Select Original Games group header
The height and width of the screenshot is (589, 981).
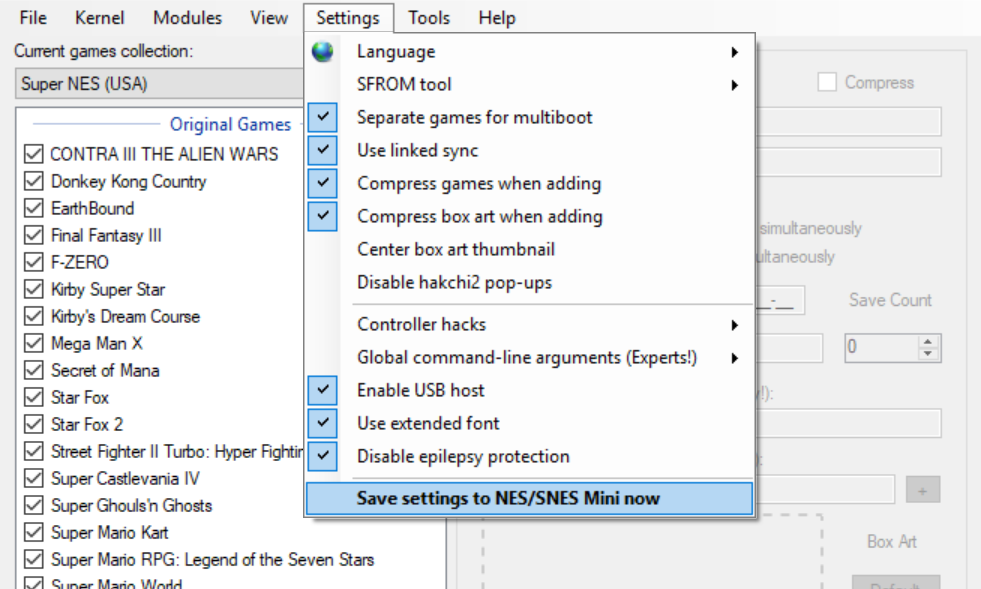point(230,124)
